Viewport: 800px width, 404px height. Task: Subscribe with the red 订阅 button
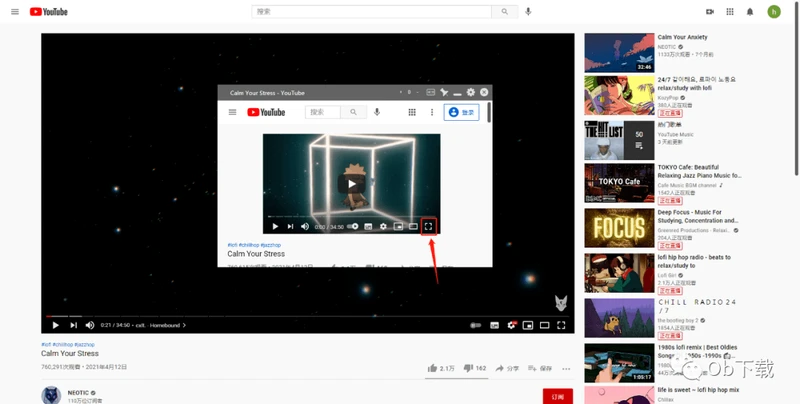(558, 396)
